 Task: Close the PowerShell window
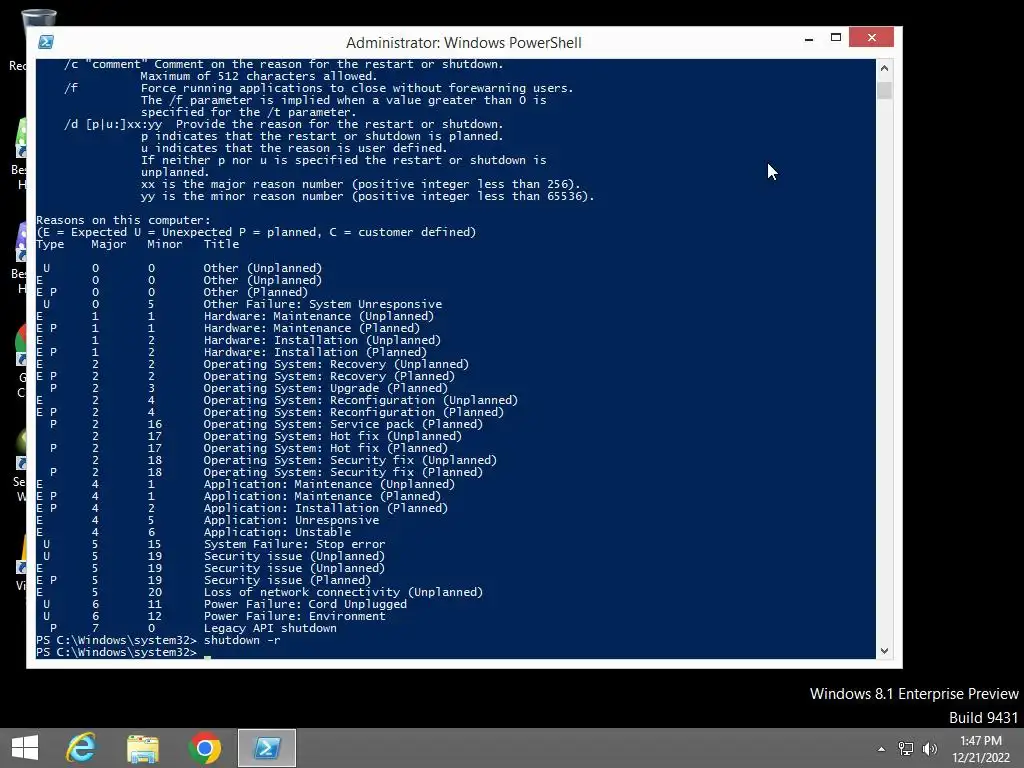(x=871, y=37)
